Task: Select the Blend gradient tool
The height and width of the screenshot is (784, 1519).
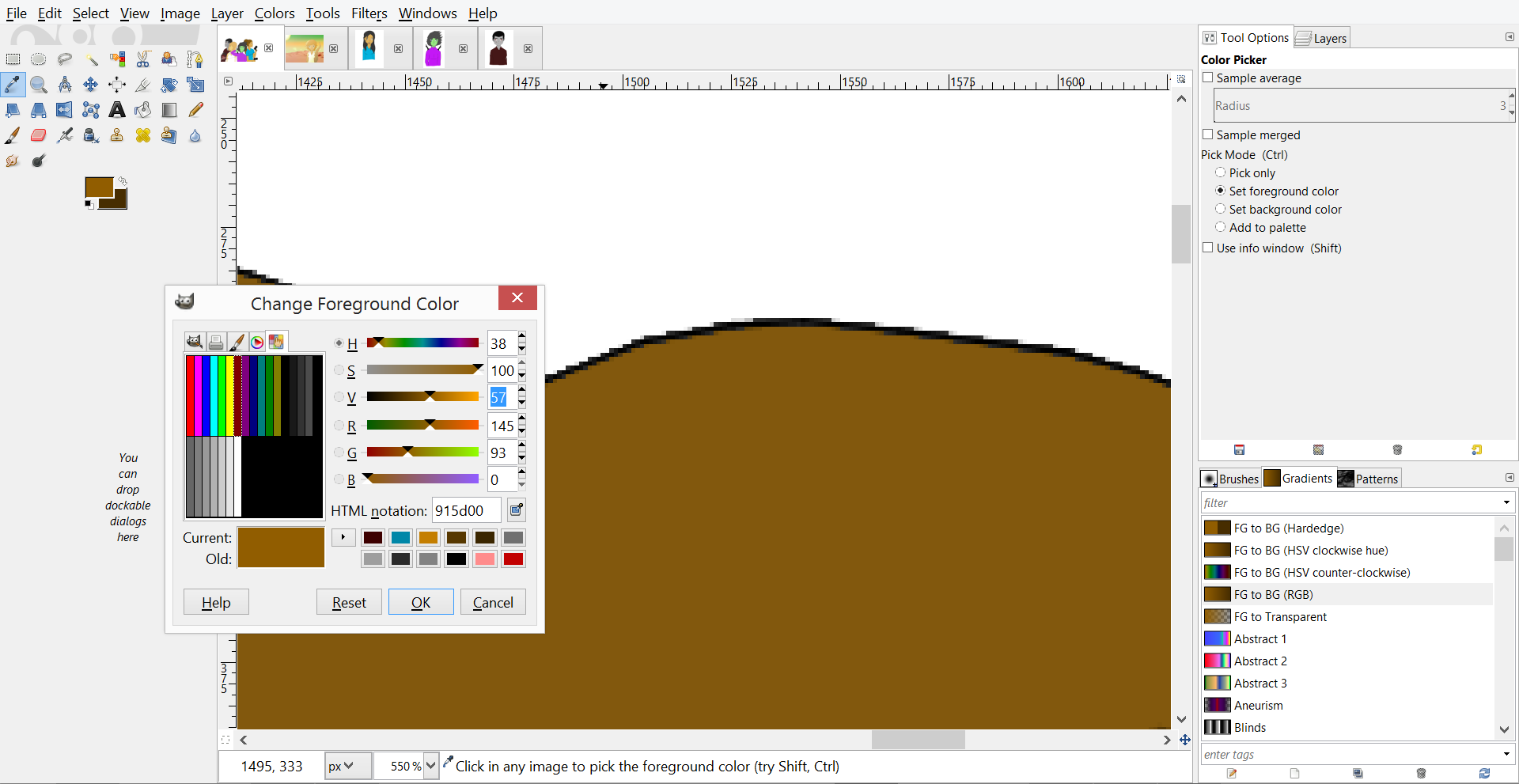Action: coord(169,110)
